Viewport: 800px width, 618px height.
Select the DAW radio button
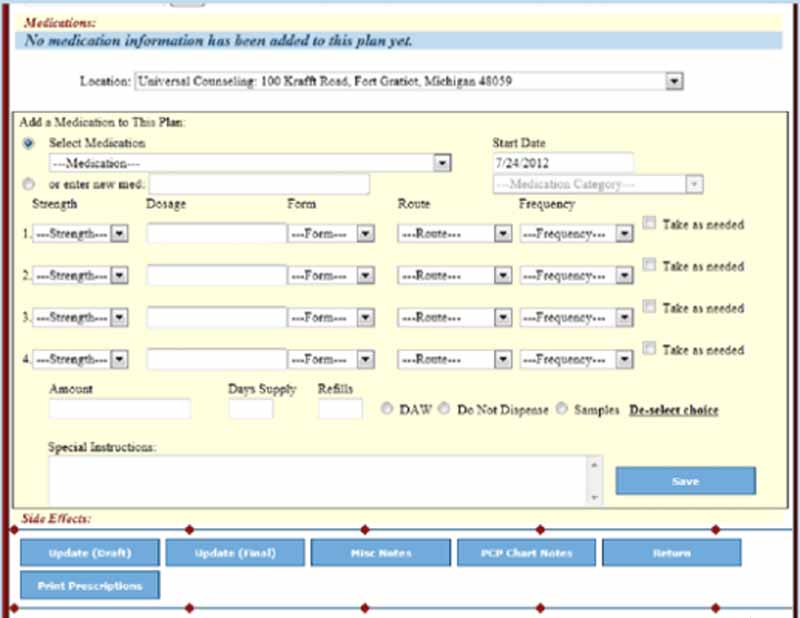(x=387, y=409)
